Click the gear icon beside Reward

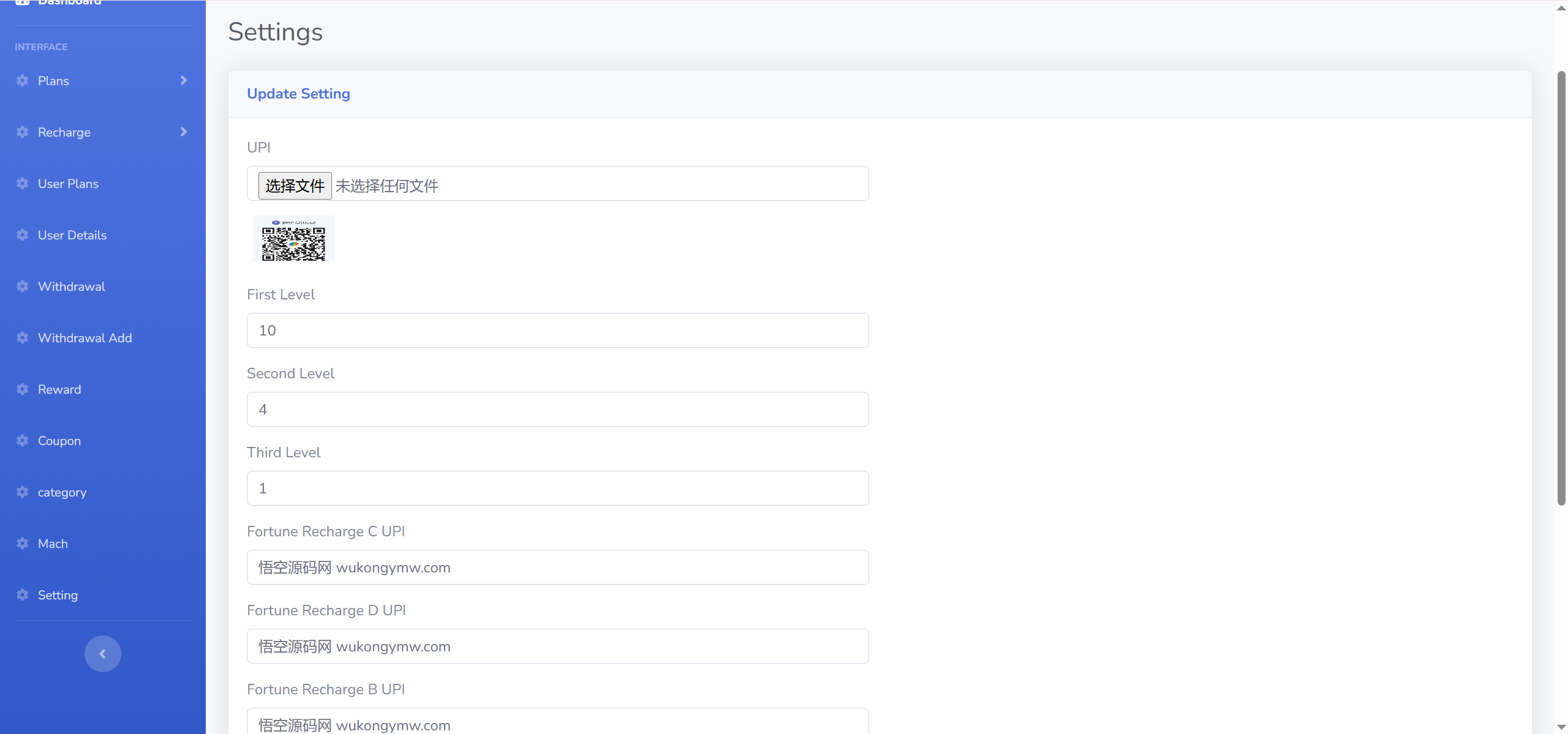(23, 389)
